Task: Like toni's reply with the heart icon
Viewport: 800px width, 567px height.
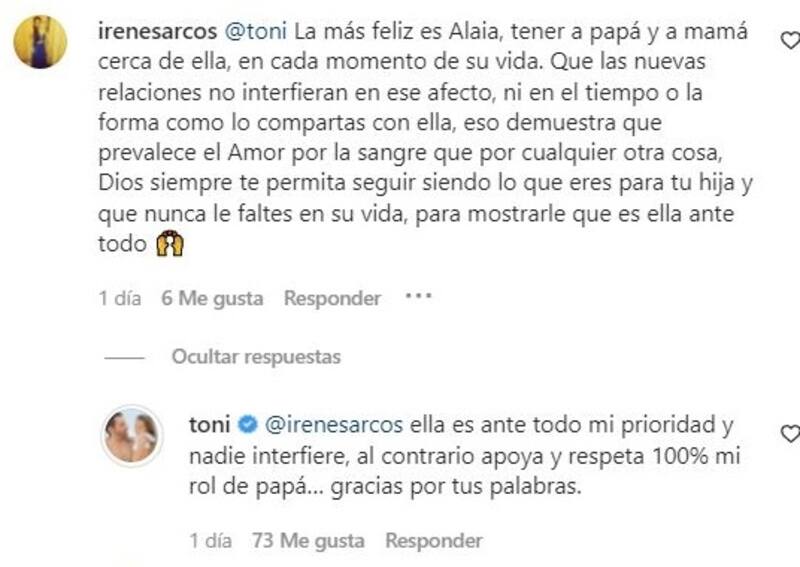Action: click(790, 434)
